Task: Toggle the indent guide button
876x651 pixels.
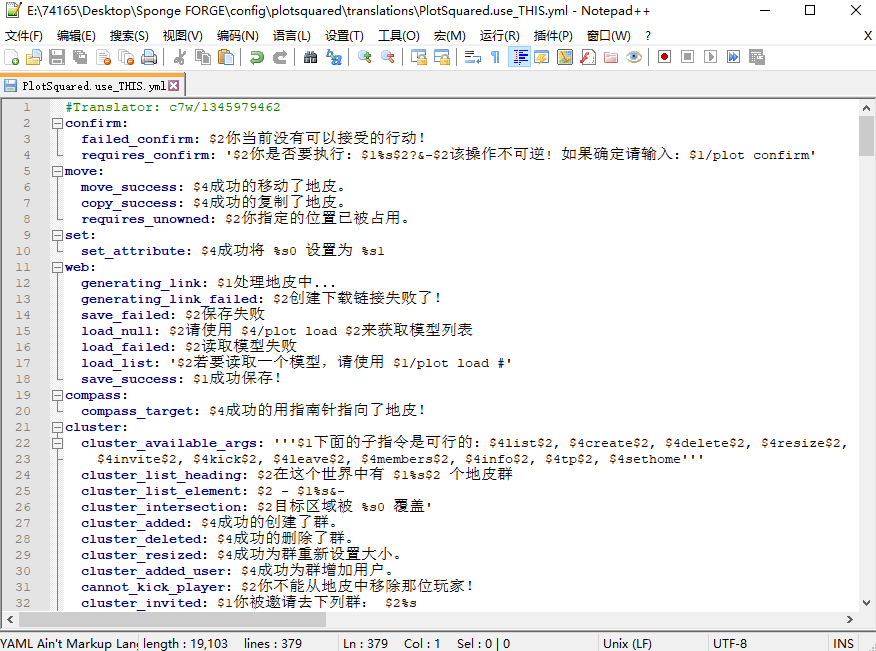Action: [519, 57]
